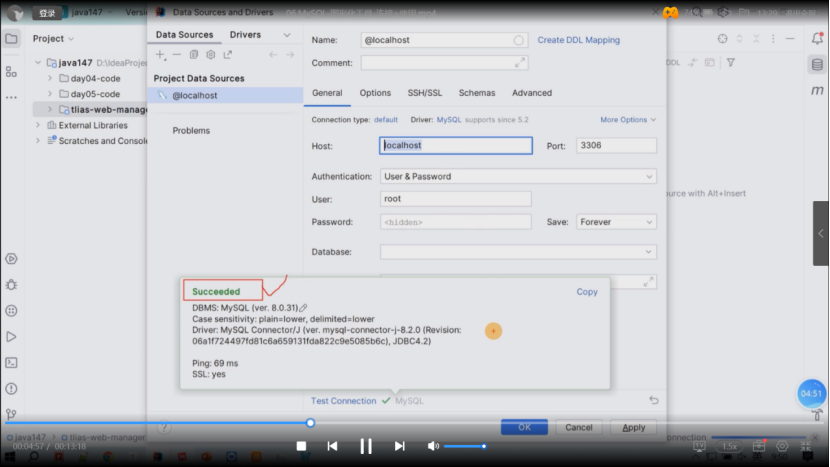Click the locate target crosshair icon
The height and width of the screenshot is (467, 830).
pos(723,39)
